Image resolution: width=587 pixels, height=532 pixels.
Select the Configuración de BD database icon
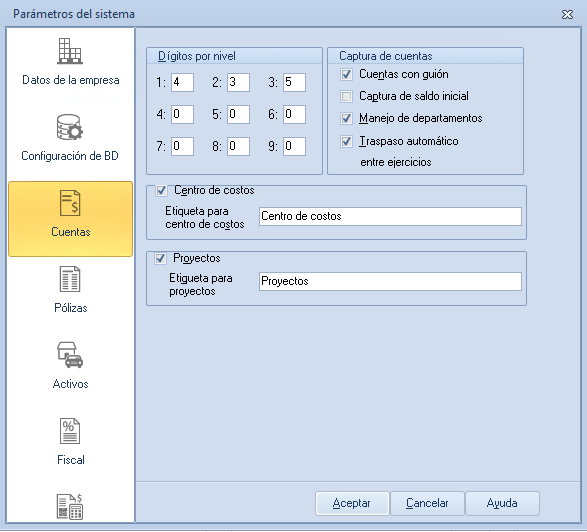[70, 127]
